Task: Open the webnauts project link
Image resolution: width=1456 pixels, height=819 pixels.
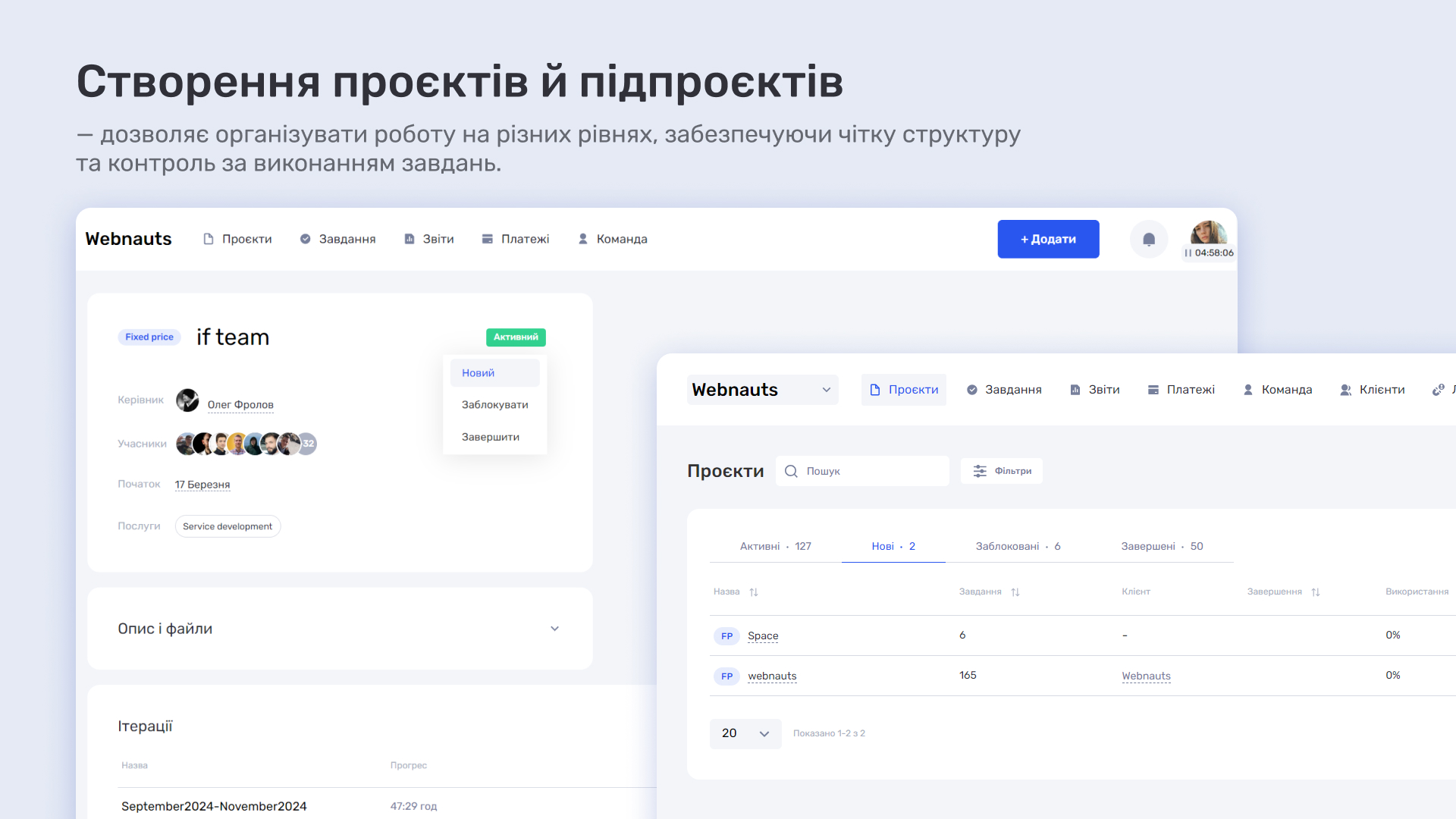Action: pyautogui.click(x=772, y=676)
